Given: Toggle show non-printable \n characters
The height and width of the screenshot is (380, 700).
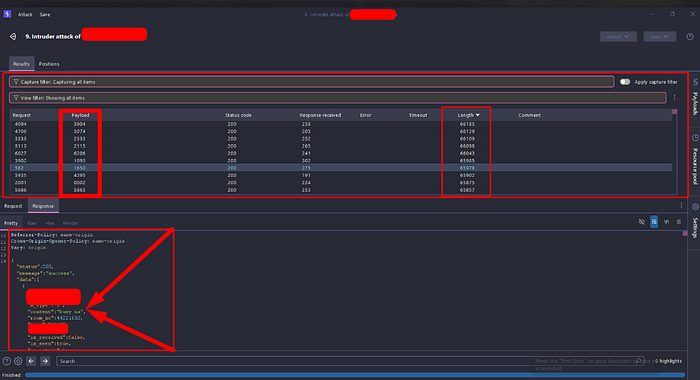Looking at the screenshot, I should [x=666, y=222].
